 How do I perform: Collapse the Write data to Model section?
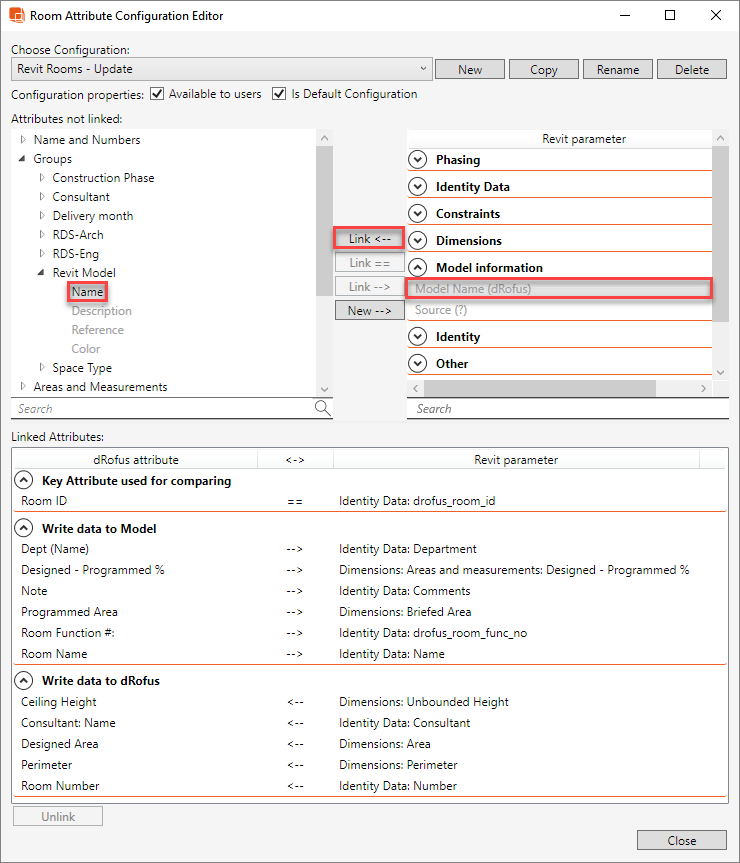pos(25,529)
